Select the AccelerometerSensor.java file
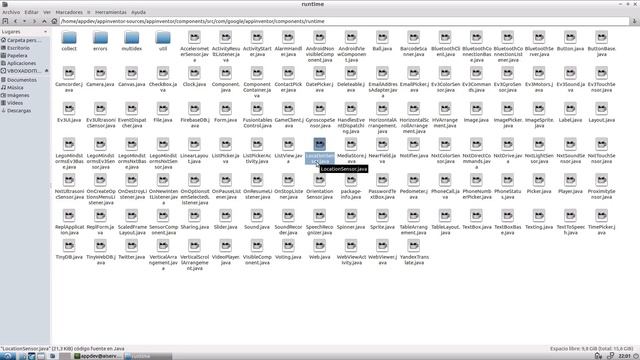The height and width of the screenshot is (360, 640). pyautogui.click(x=194, y=46)
